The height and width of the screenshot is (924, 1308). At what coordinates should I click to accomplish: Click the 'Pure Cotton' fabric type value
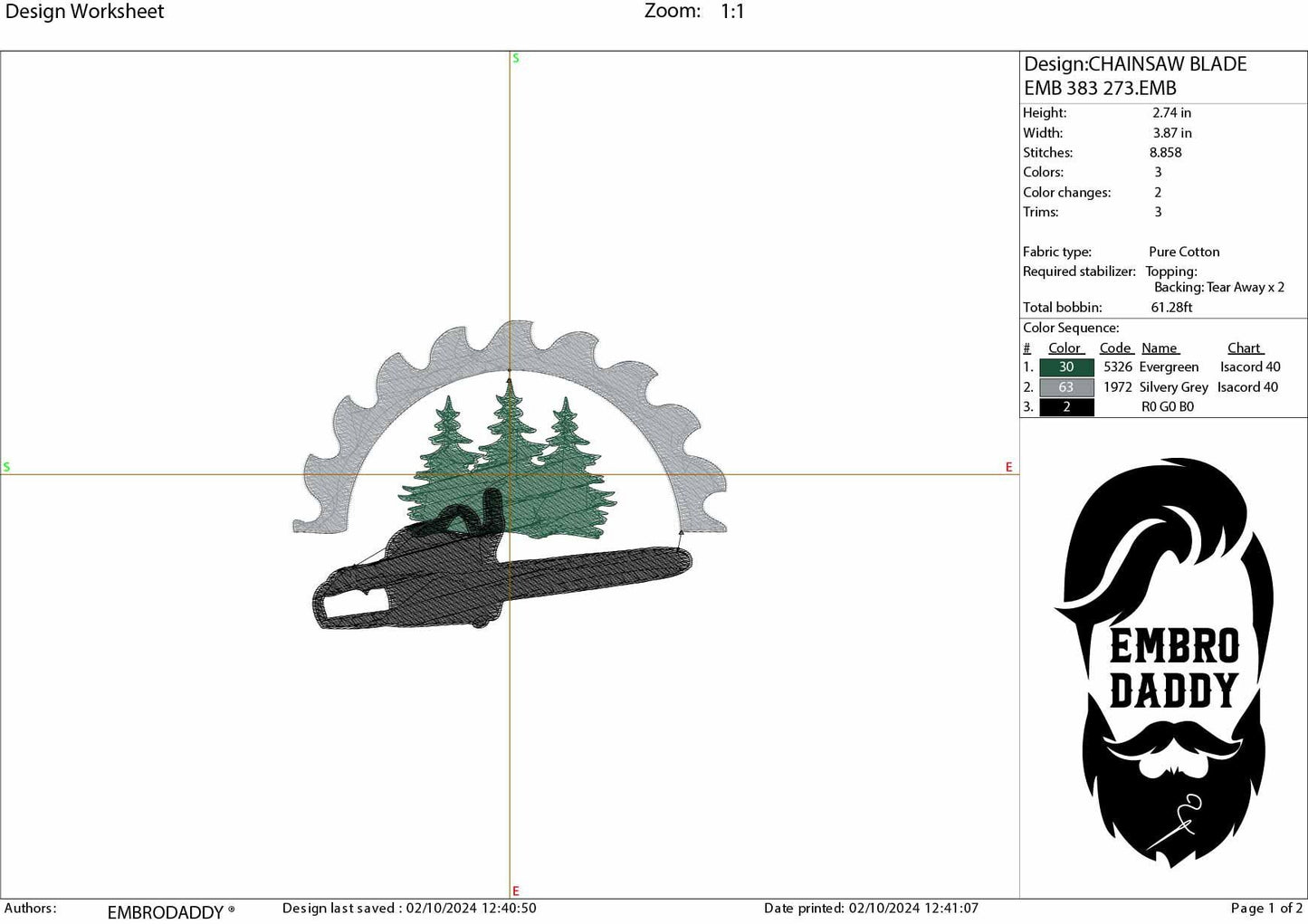[1184, 252]
